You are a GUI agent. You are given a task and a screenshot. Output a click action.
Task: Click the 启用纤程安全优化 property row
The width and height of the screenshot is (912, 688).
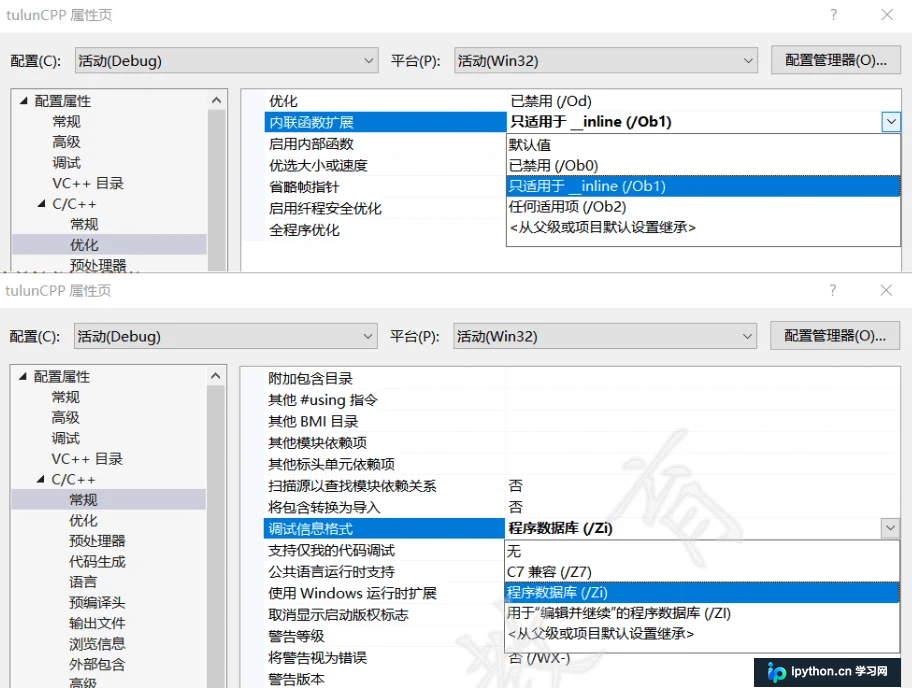point(385,208)
